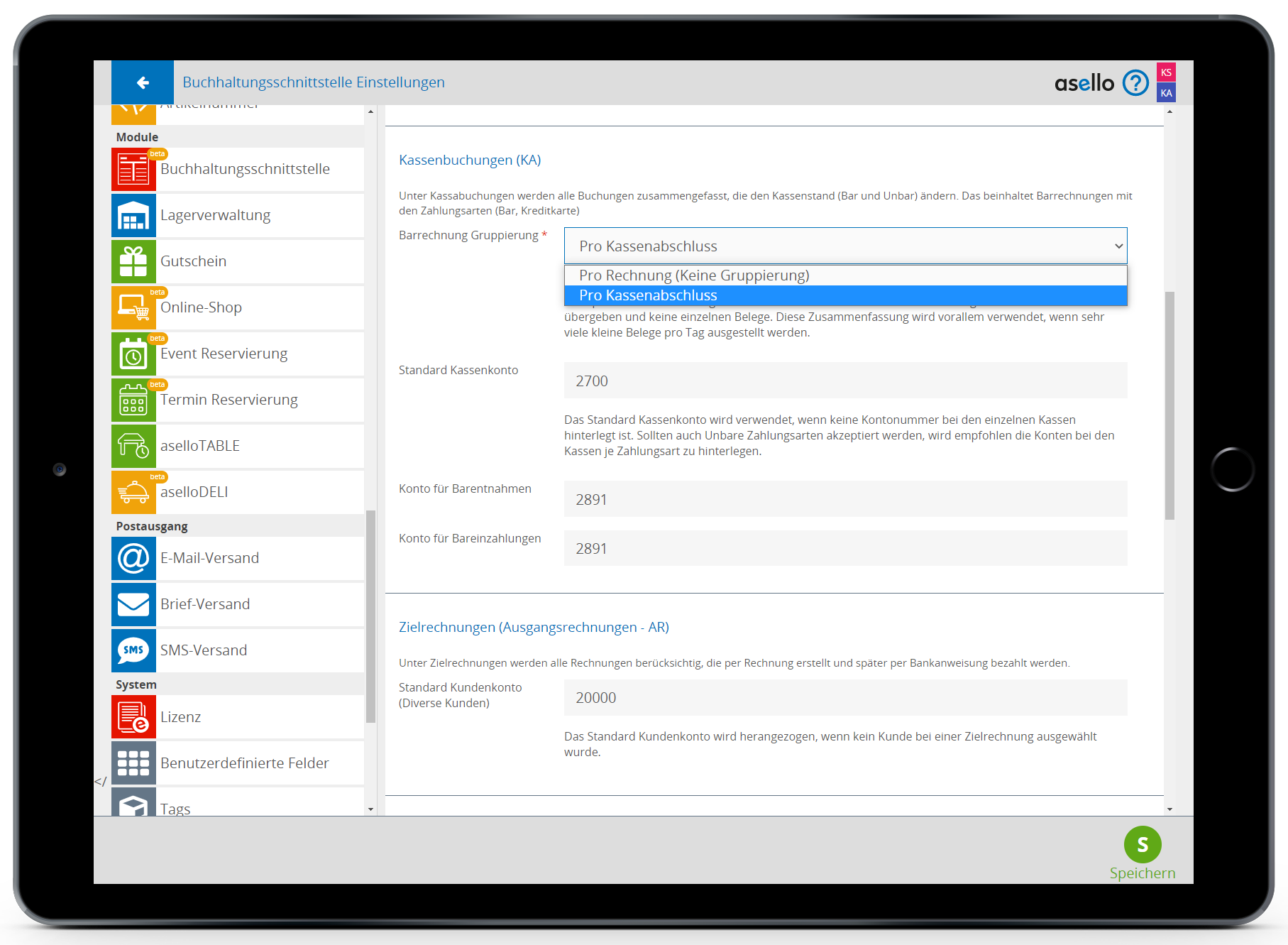This screenshot has width=1288, height=945.
Task: Open the SMS-Versand speech bubble icon
Action: tap(133, 650)
